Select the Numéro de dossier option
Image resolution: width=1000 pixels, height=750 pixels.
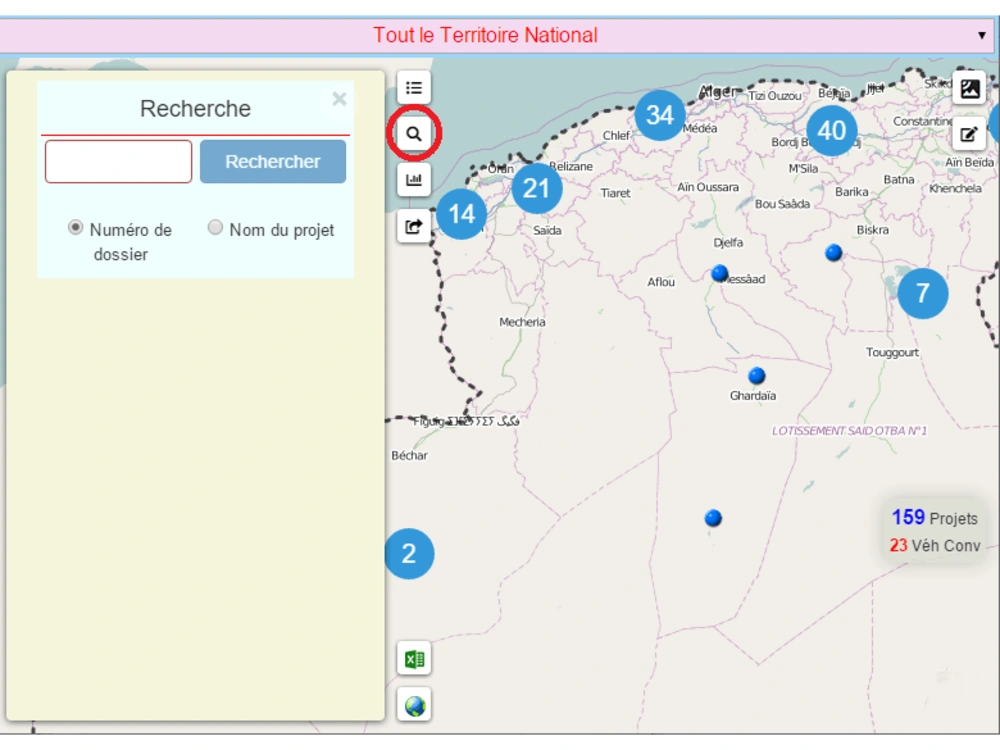[75, 228]
